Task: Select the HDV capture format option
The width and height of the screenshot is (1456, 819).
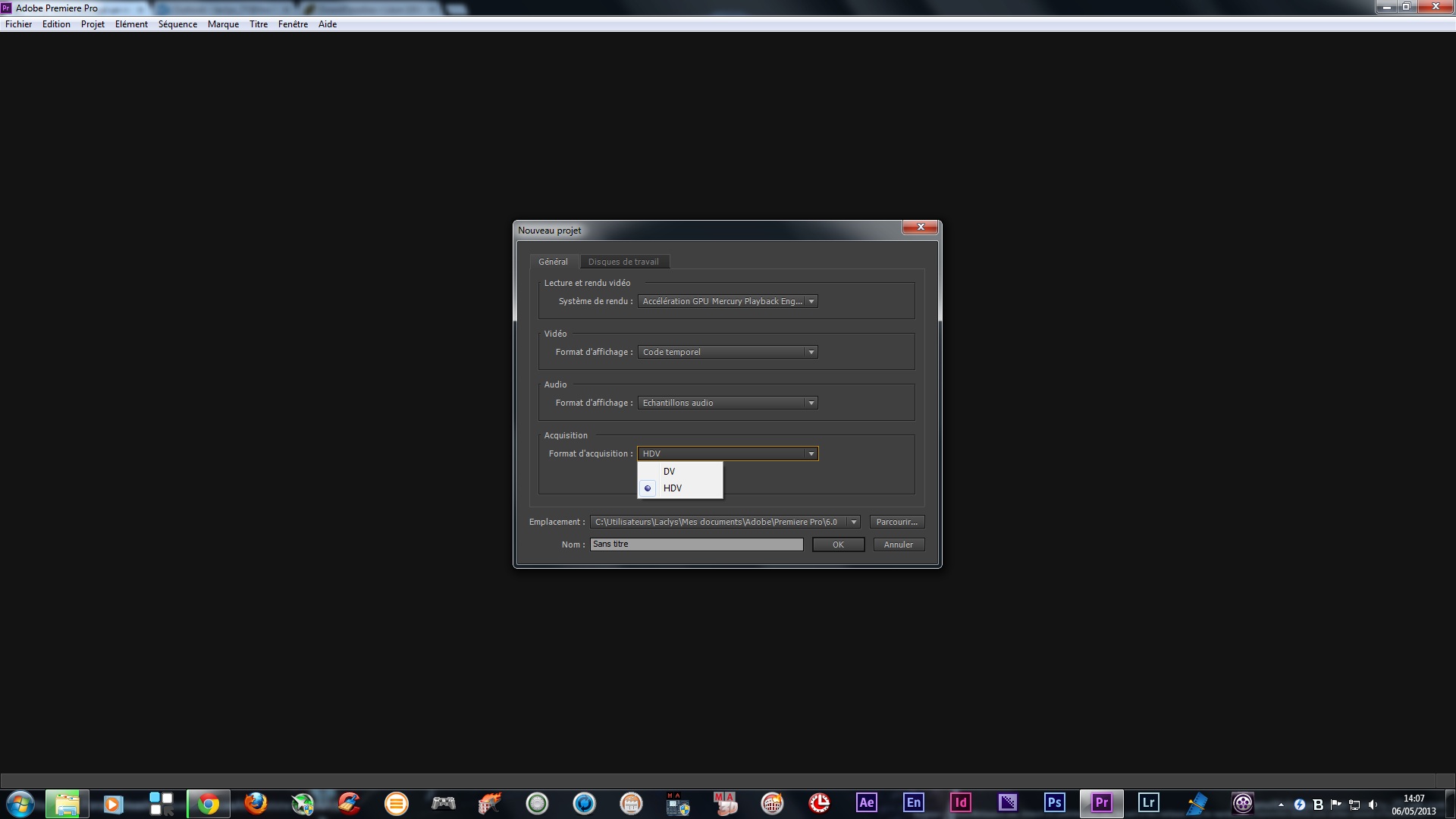Action: pyautogui.click(x=672, y=488)
